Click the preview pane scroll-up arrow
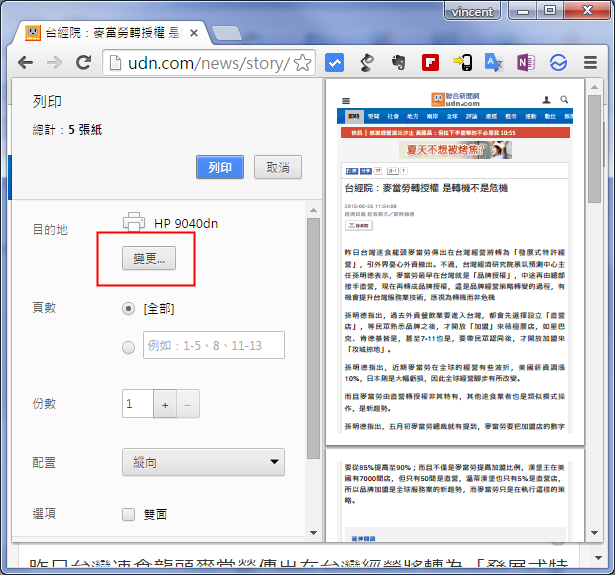Screen dimensions: 615x575 [x=595, y=87]
